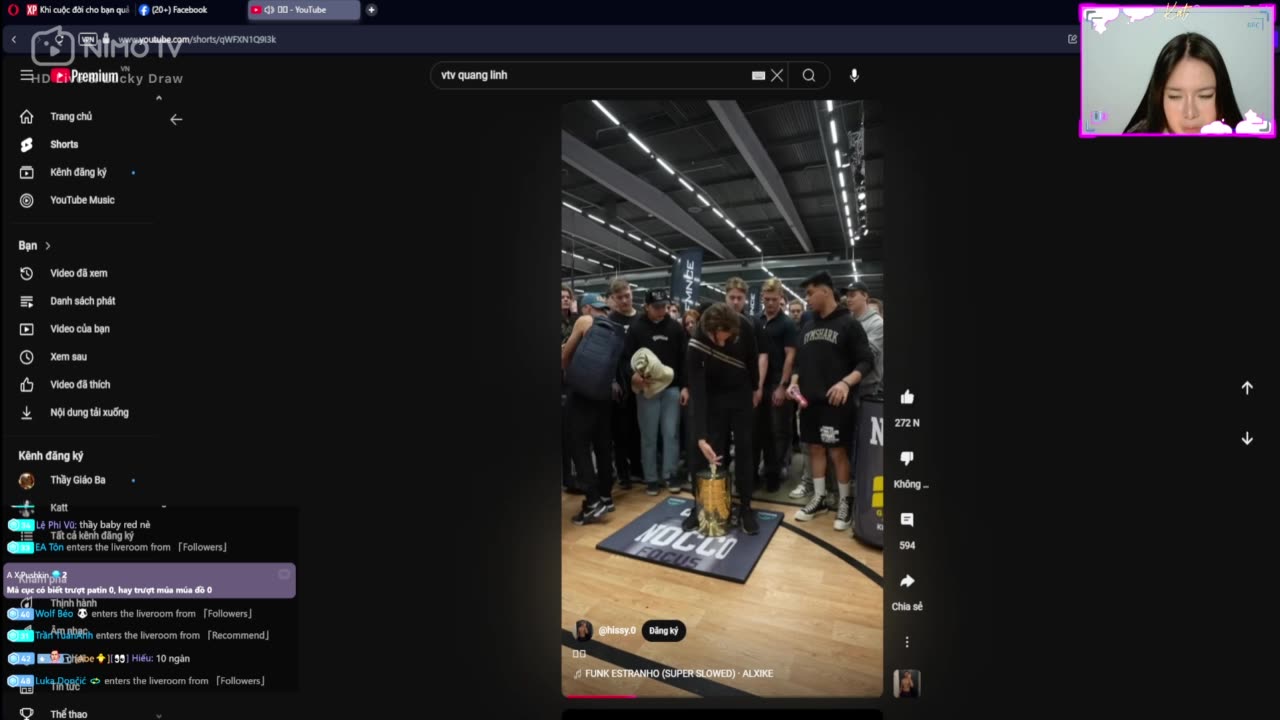Open Thể thao sports category

pos(68,714)
